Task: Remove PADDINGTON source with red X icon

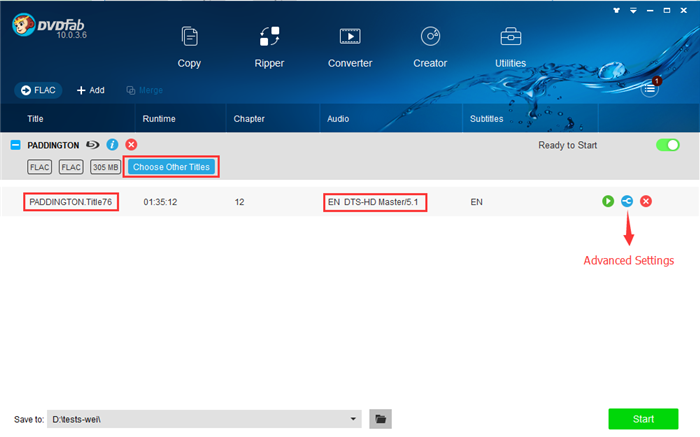Action: coord(131,145)
